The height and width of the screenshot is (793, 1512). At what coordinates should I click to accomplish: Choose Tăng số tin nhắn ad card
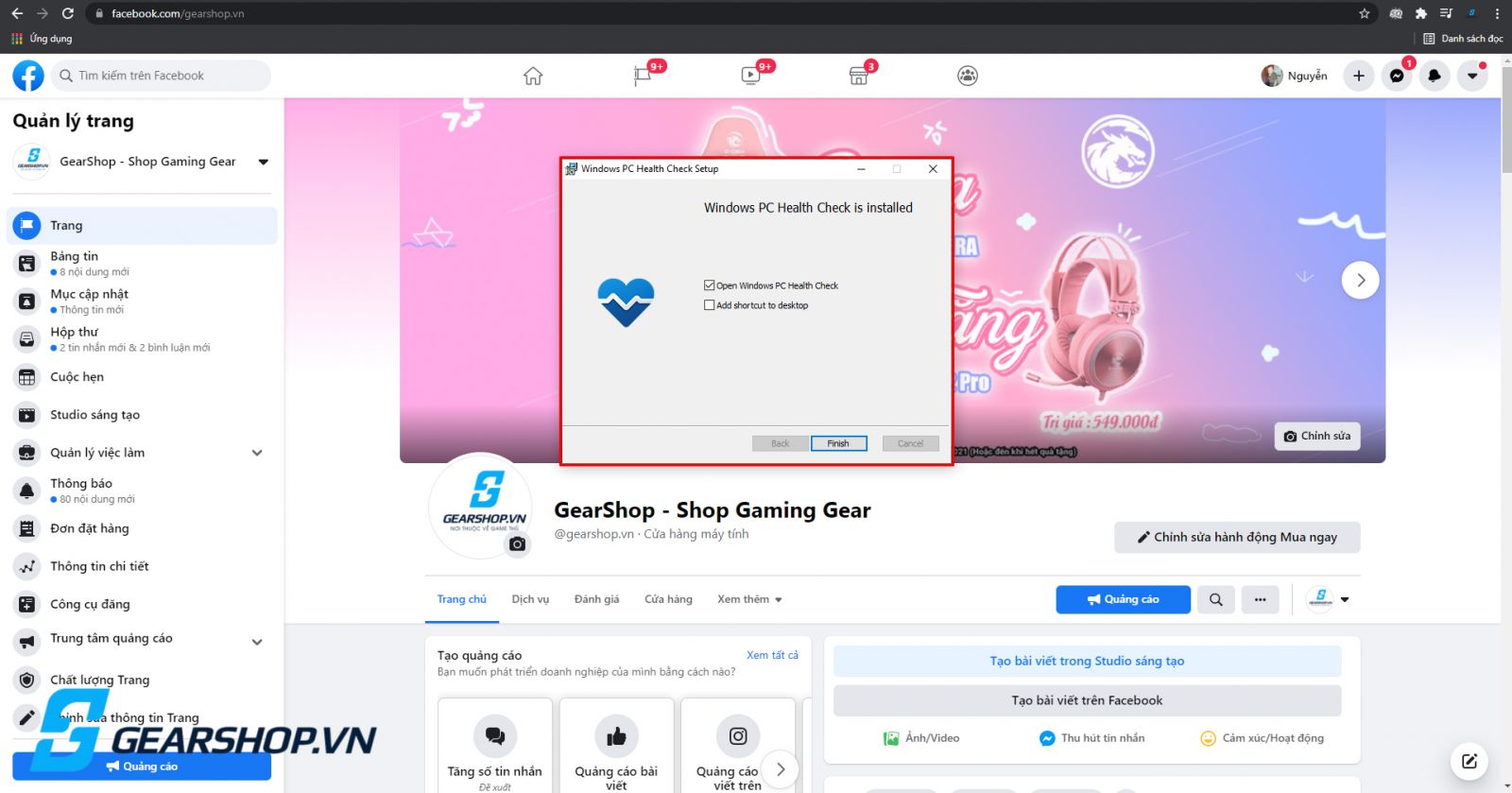tap(495, 746)
